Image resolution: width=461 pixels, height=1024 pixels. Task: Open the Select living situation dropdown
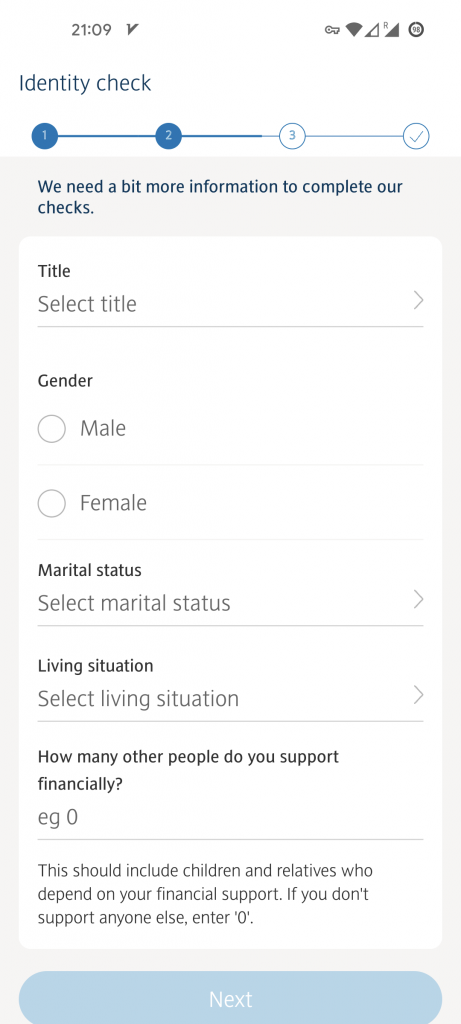click(230, 698)
